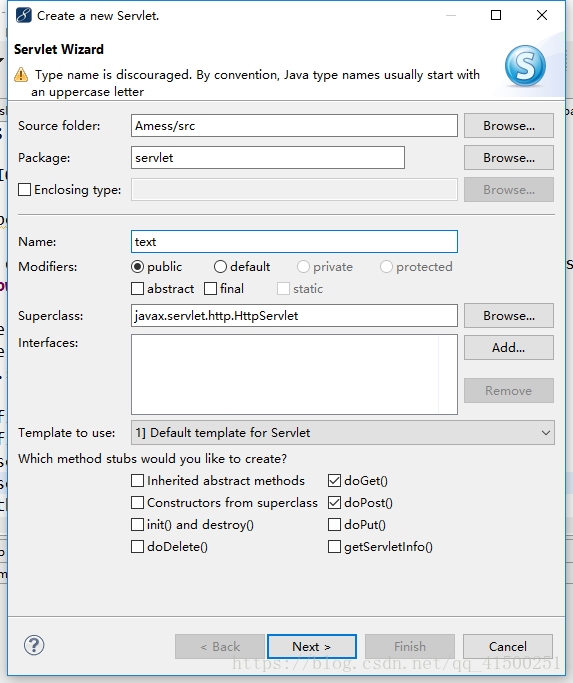The height and width of the screenshot is (683, 573).
Task: Select the default modifier radio button
Action: point(220,267)
